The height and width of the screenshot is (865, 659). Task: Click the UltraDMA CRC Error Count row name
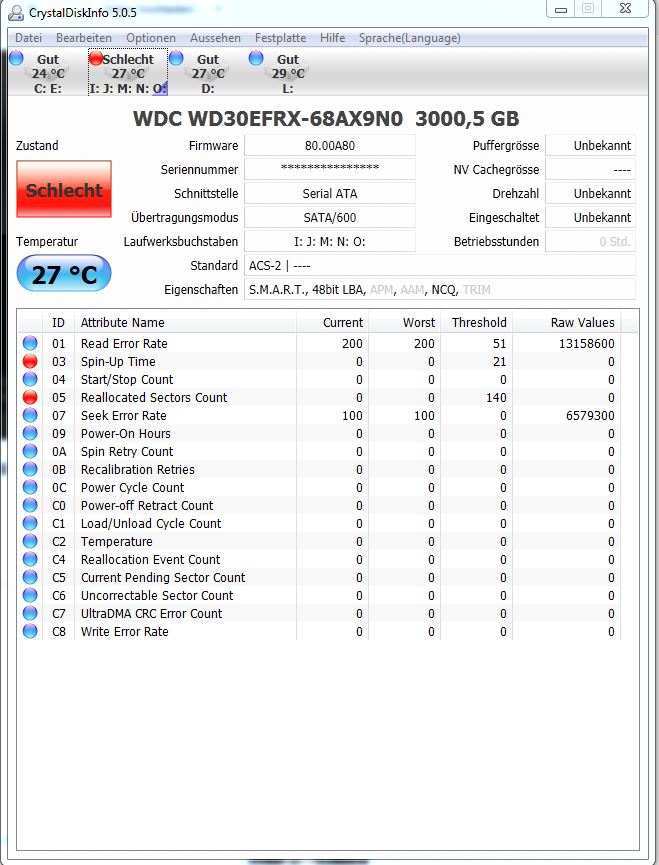click(152, 613)
